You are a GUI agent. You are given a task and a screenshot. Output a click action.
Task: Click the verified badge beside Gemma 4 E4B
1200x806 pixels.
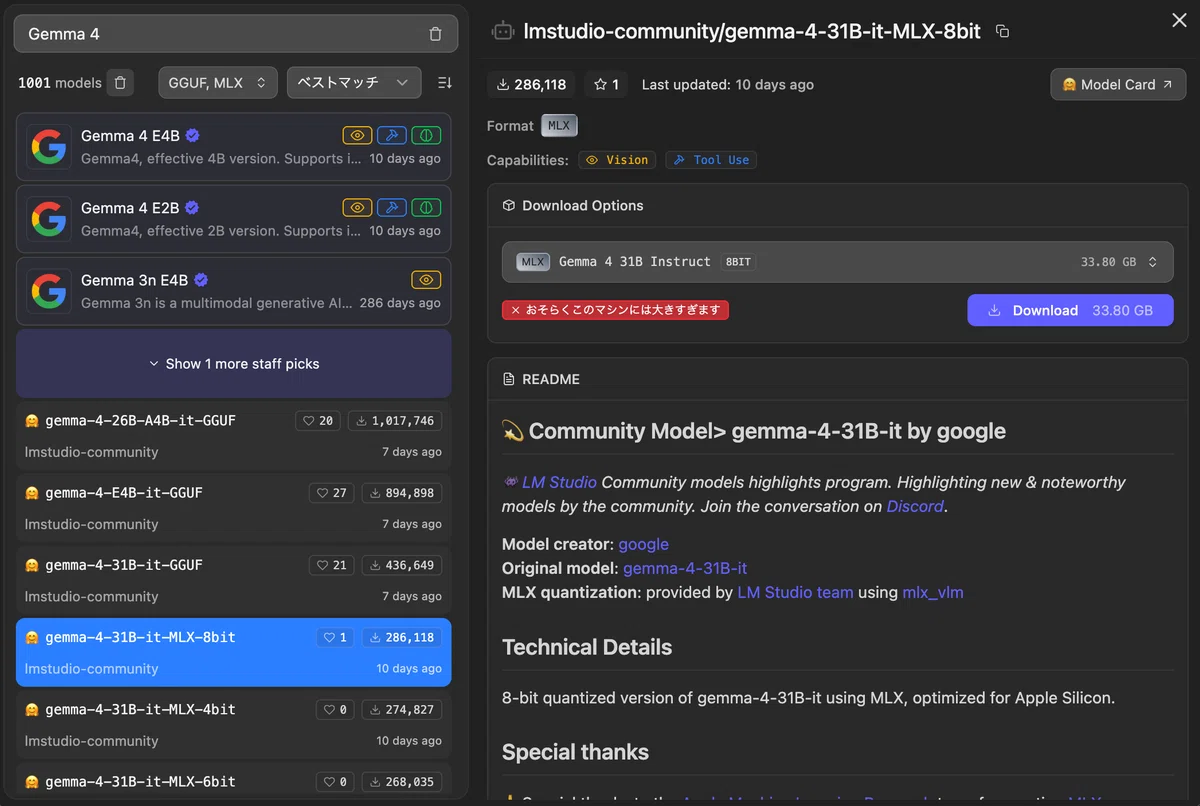tap(192, 136)
